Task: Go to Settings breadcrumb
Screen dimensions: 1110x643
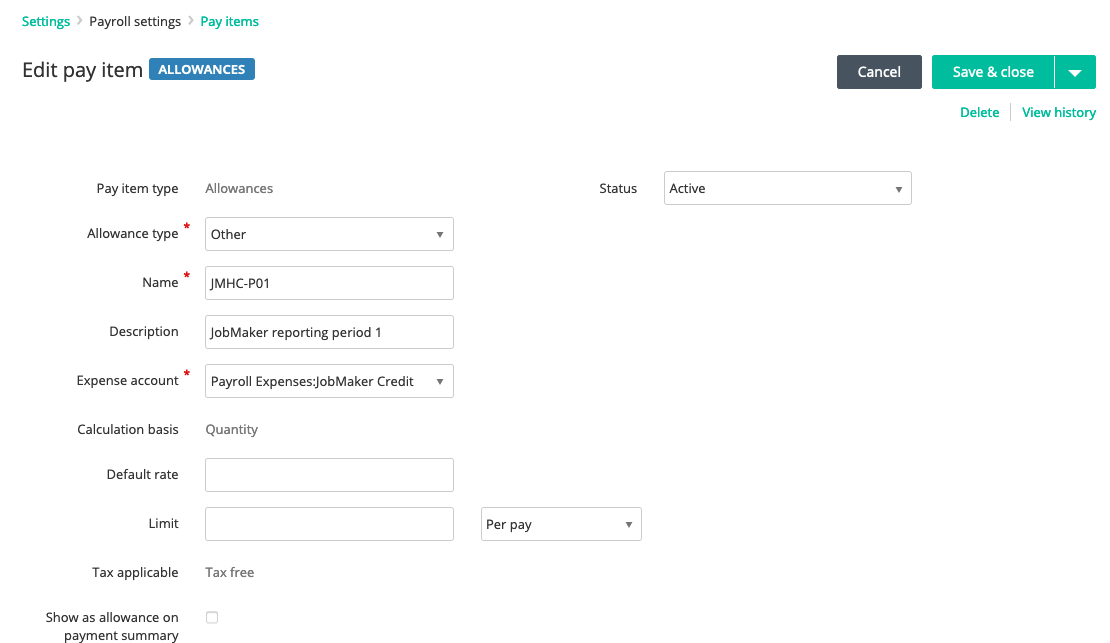Action: click(46, 21)
